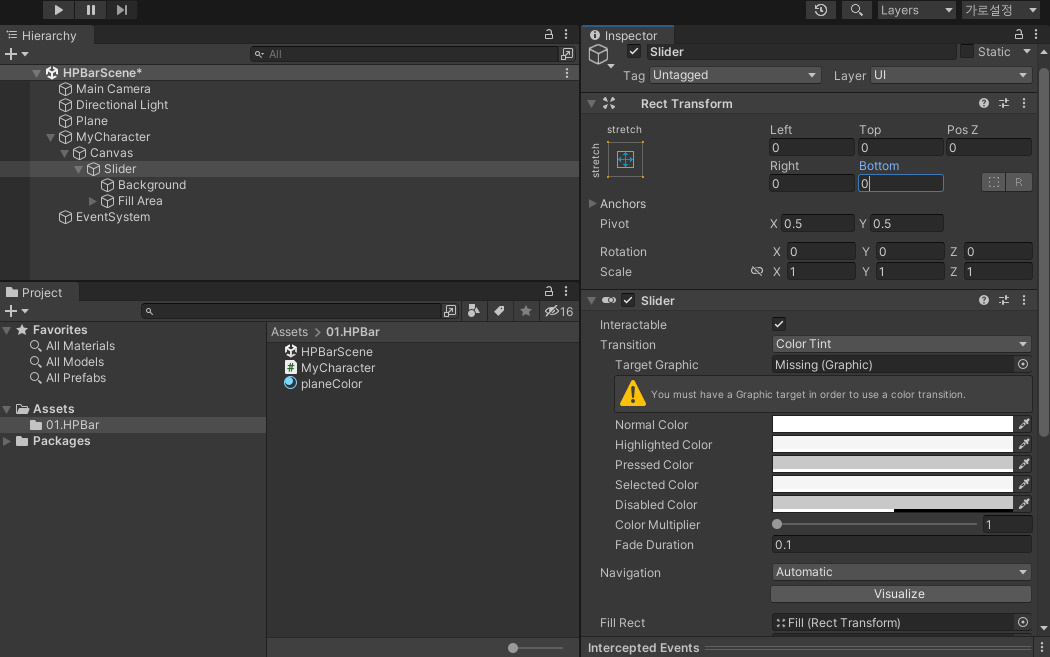Focus the Hierarchy search field
Image resolution: width=1050 pixels, height=657 pixels.
click(405, 54)
